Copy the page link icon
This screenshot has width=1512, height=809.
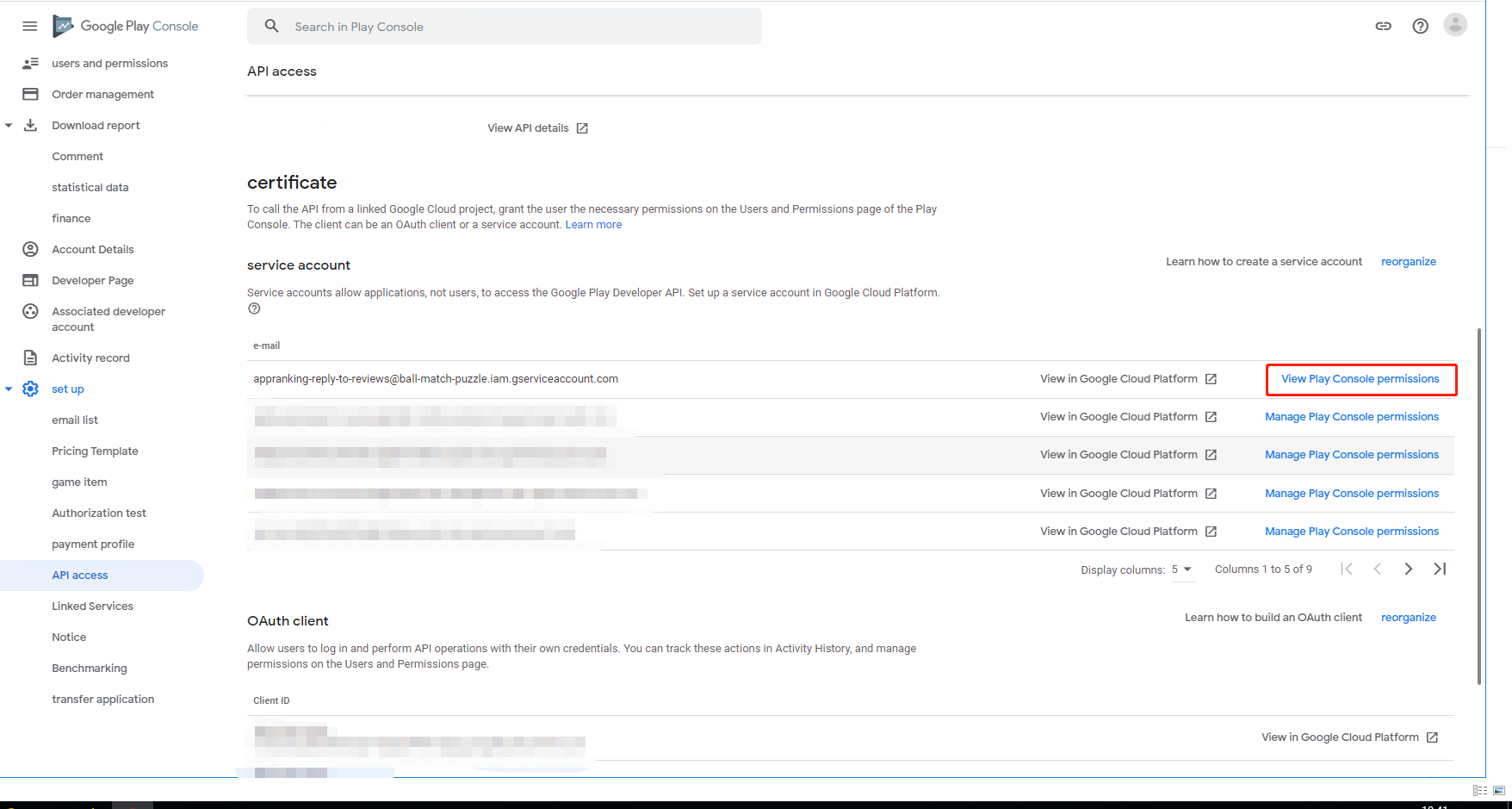(x=1383, y=26)
